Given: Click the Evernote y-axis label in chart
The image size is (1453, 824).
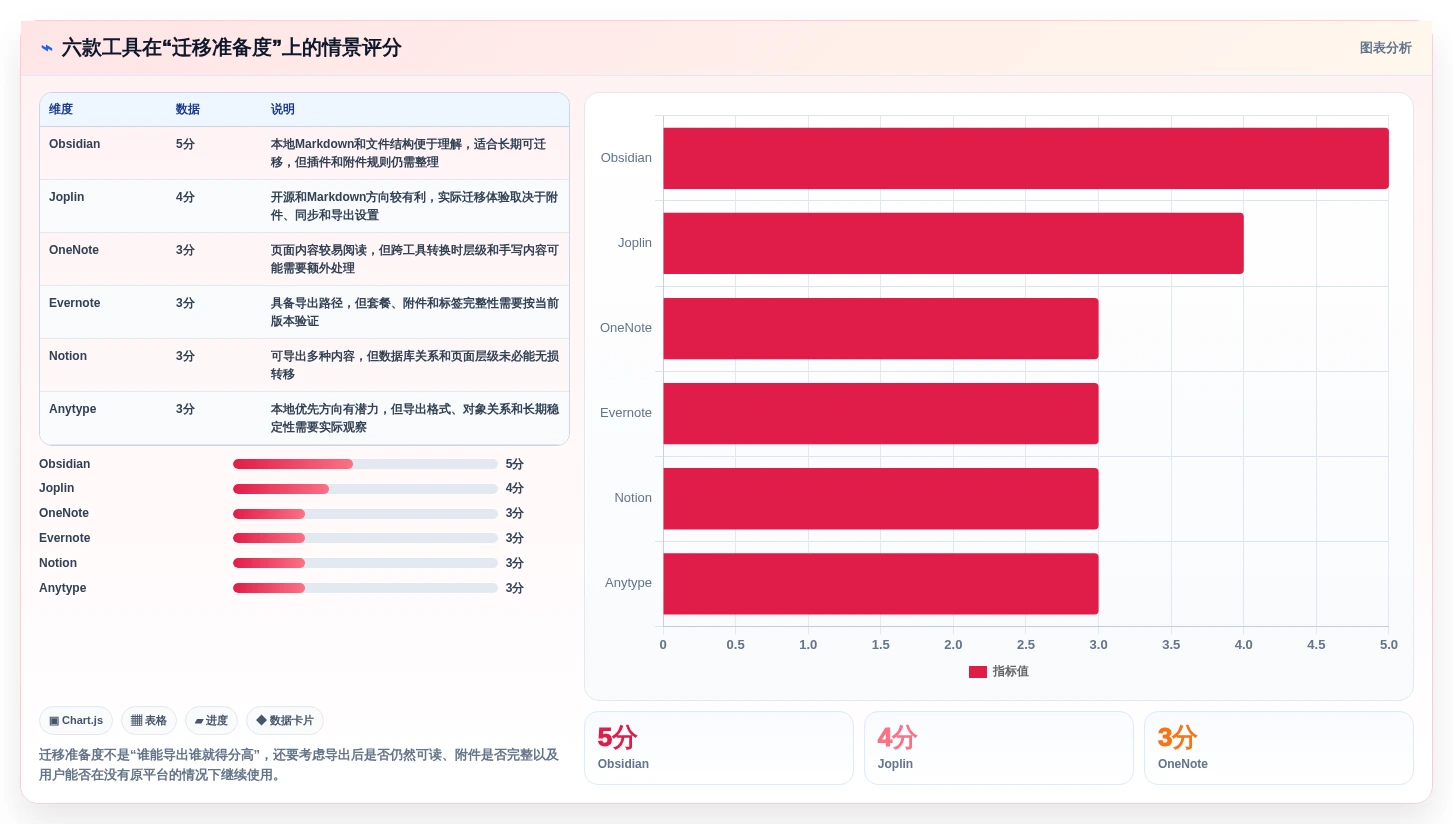Looking at the screenshot, I should [626, 413].
